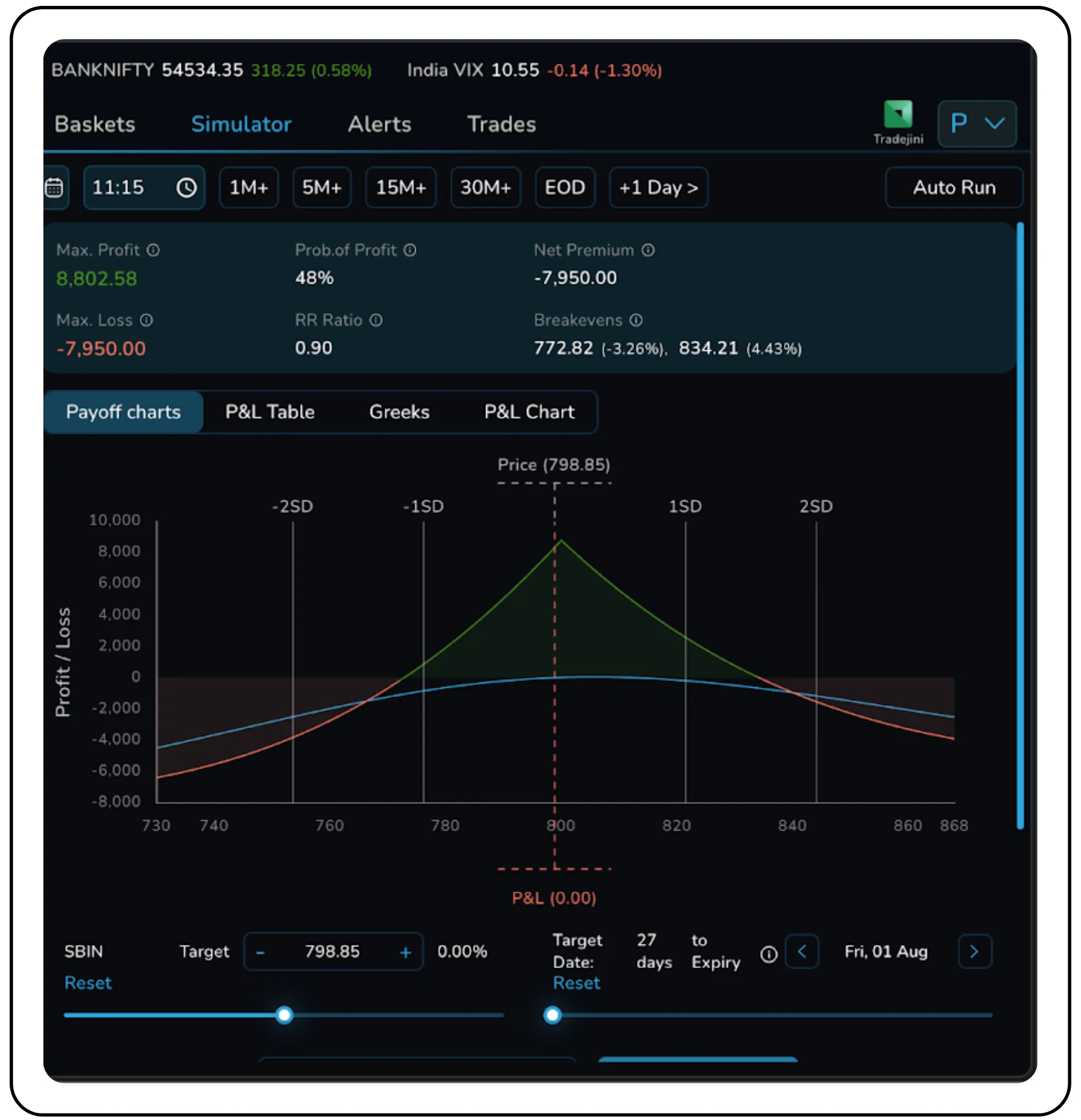1081x1120 pixels.
Task: Click info icon beside days to Expiry
Action: 768,954
